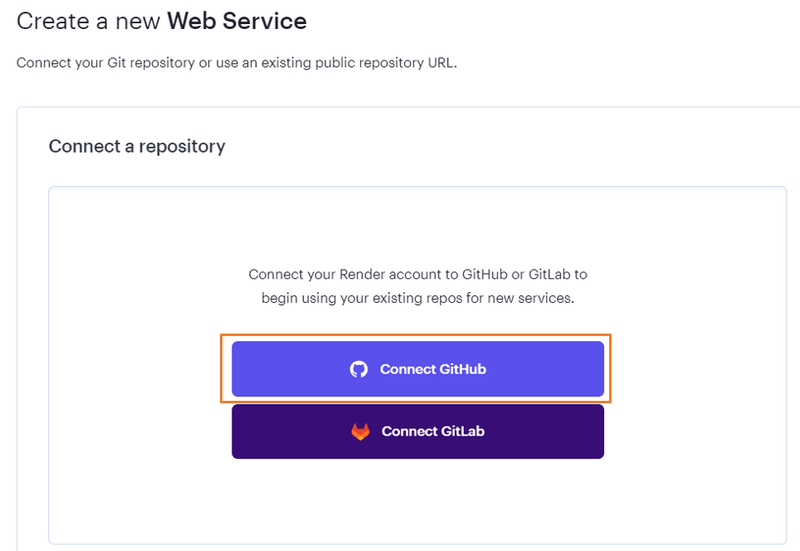
Task: Click the GitLab fox icon
Action: [x=360, y=432]
